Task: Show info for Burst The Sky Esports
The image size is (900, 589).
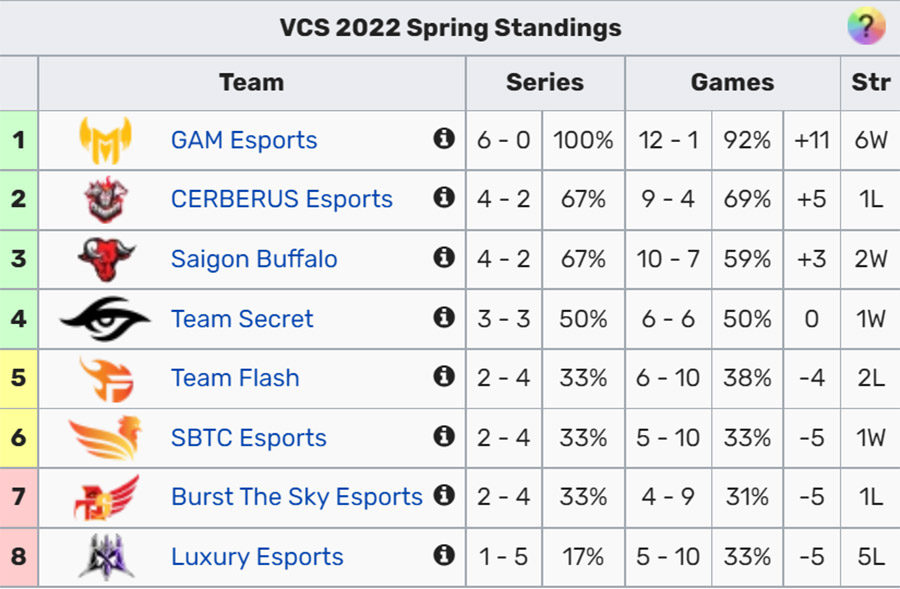Action: [444, 495]
